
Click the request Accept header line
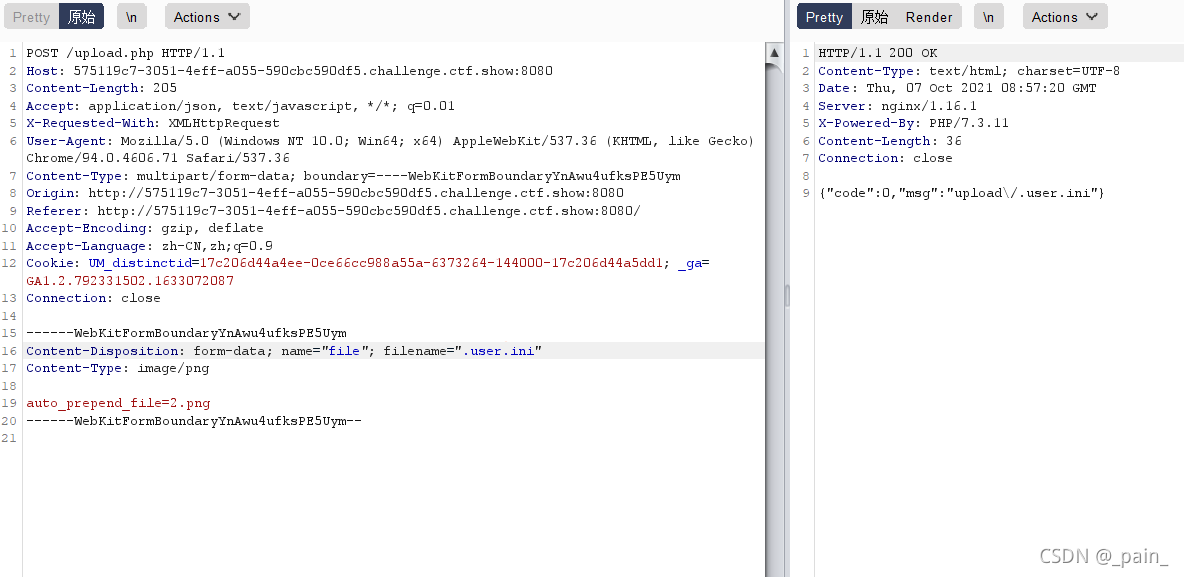click(x=240, y=106)
